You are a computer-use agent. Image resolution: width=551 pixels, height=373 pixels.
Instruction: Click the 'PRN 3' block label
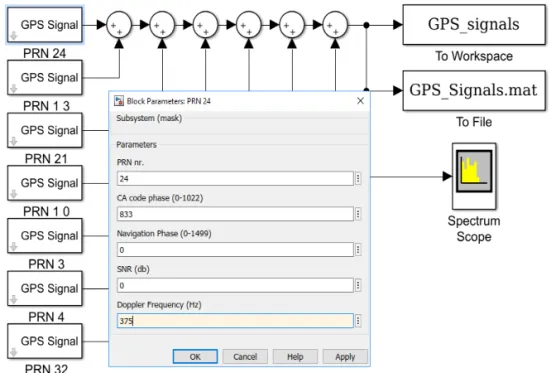click(x=46, y=264)
